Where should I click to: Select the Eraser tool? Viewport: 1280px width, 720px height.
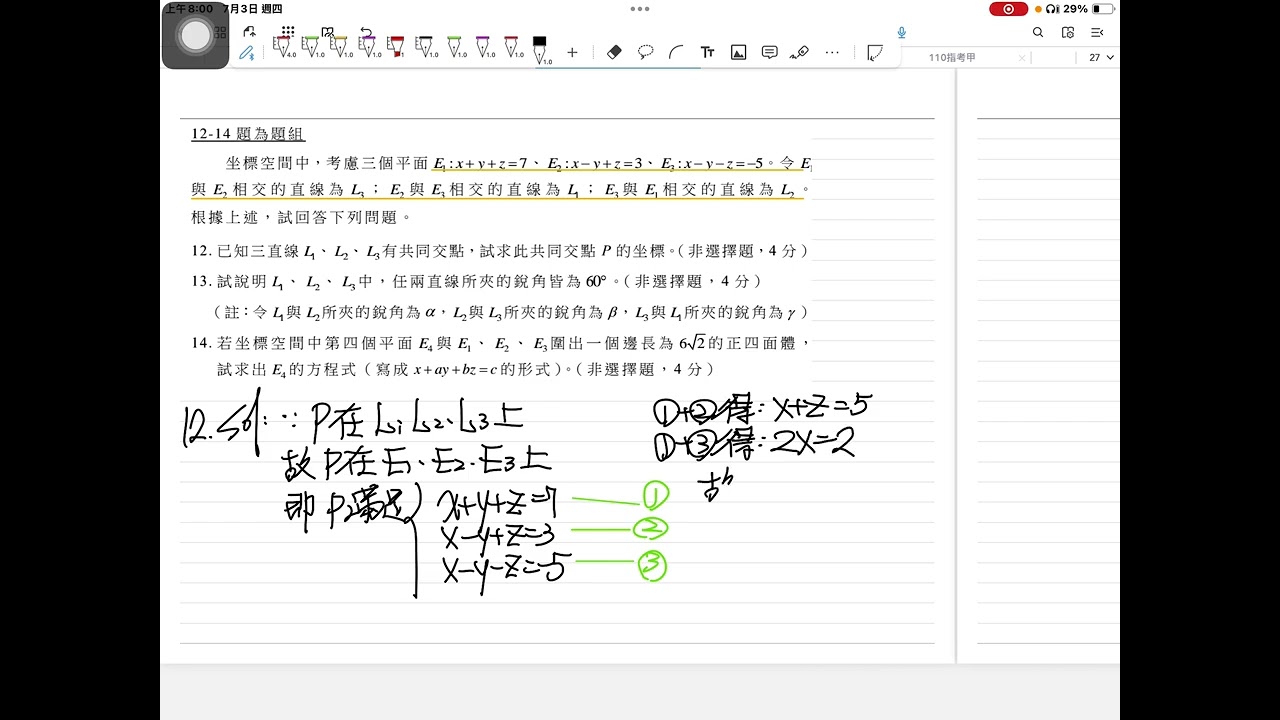click(614, 52)
